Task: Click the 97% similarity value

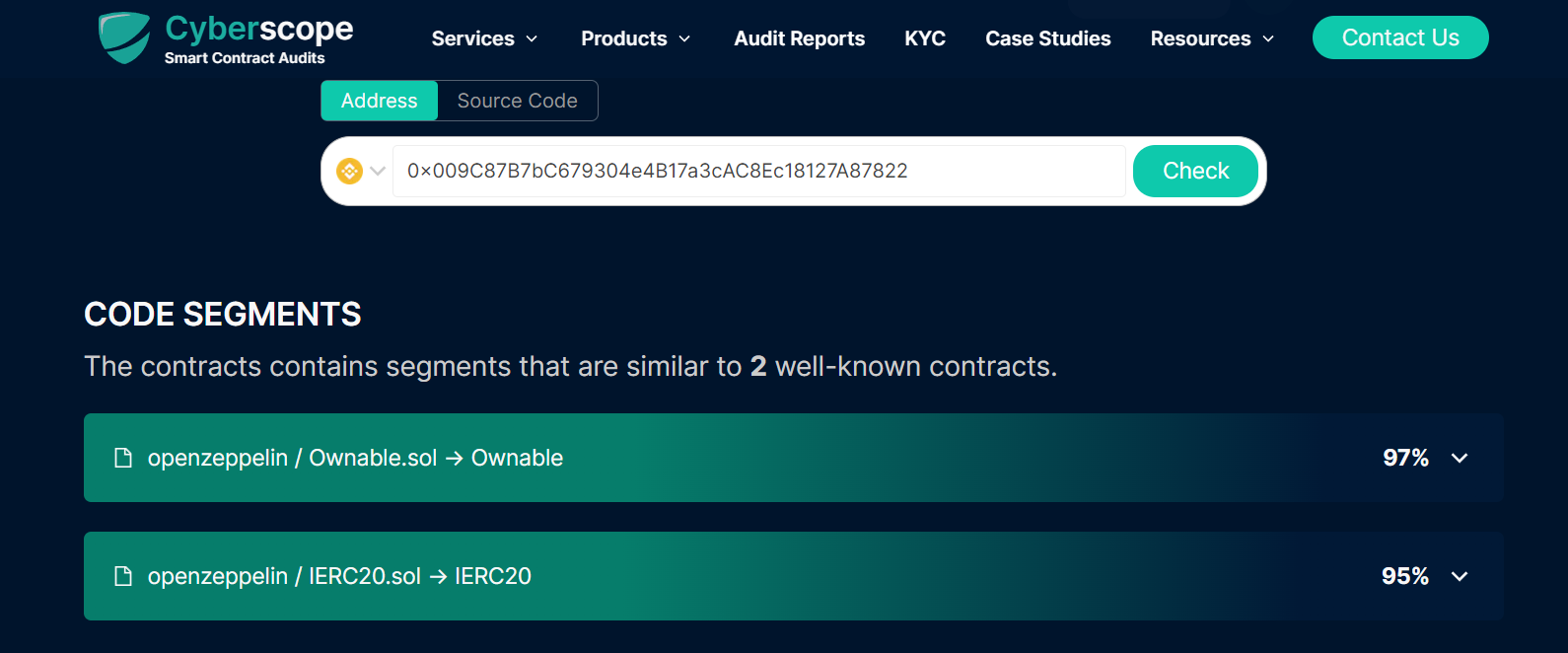Action: point(1405,458)
